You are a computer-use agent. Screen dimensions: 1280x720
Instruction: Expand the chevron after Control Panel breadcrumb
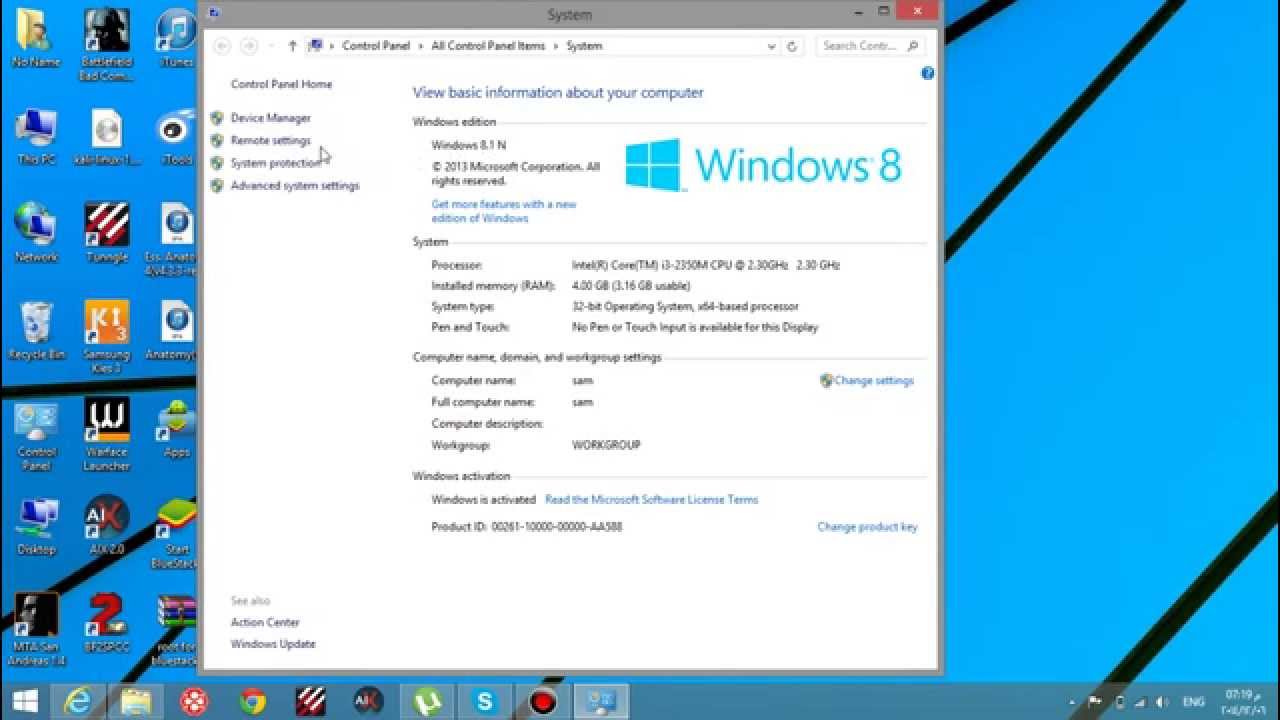421,46
